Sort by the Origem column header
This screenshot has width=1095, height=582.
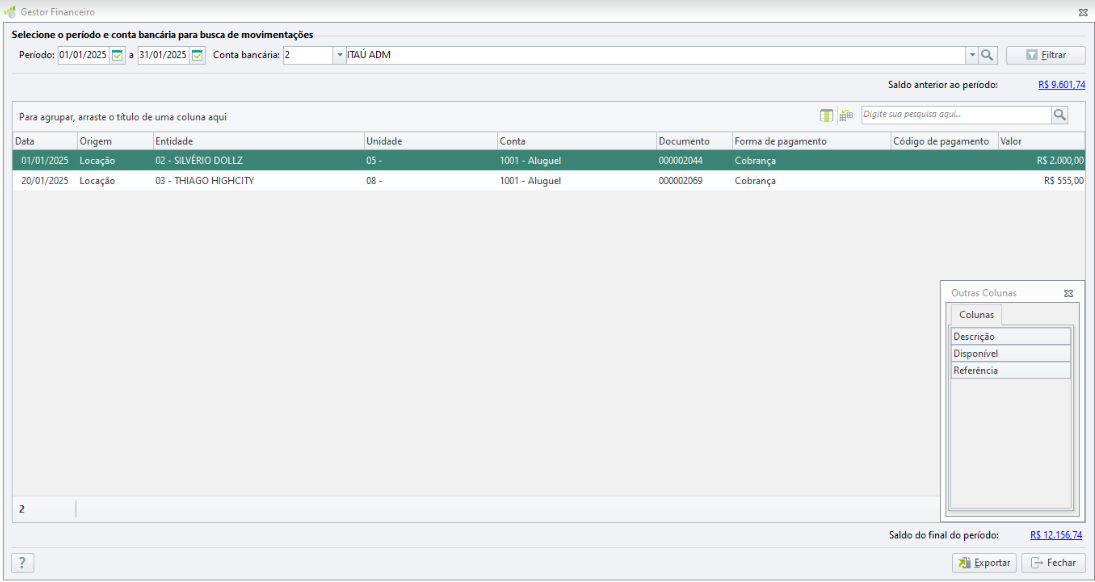coord(115,141)
